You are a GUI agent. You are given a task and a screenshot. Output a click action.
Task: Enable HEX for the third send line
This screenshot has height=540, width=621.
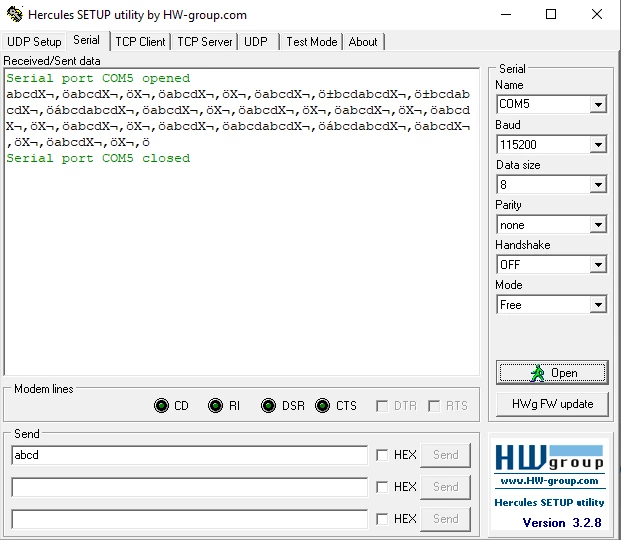pyautogui.click(x=382, y=519)
